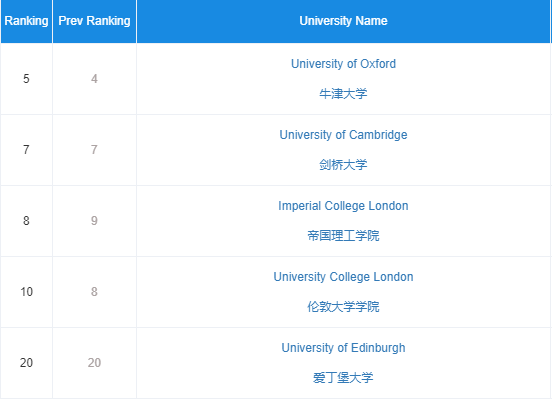This screenshot has height=399, width=552.
Task: Select Edinburgh's ranking cell showing 20
Action: click(26, 363)
